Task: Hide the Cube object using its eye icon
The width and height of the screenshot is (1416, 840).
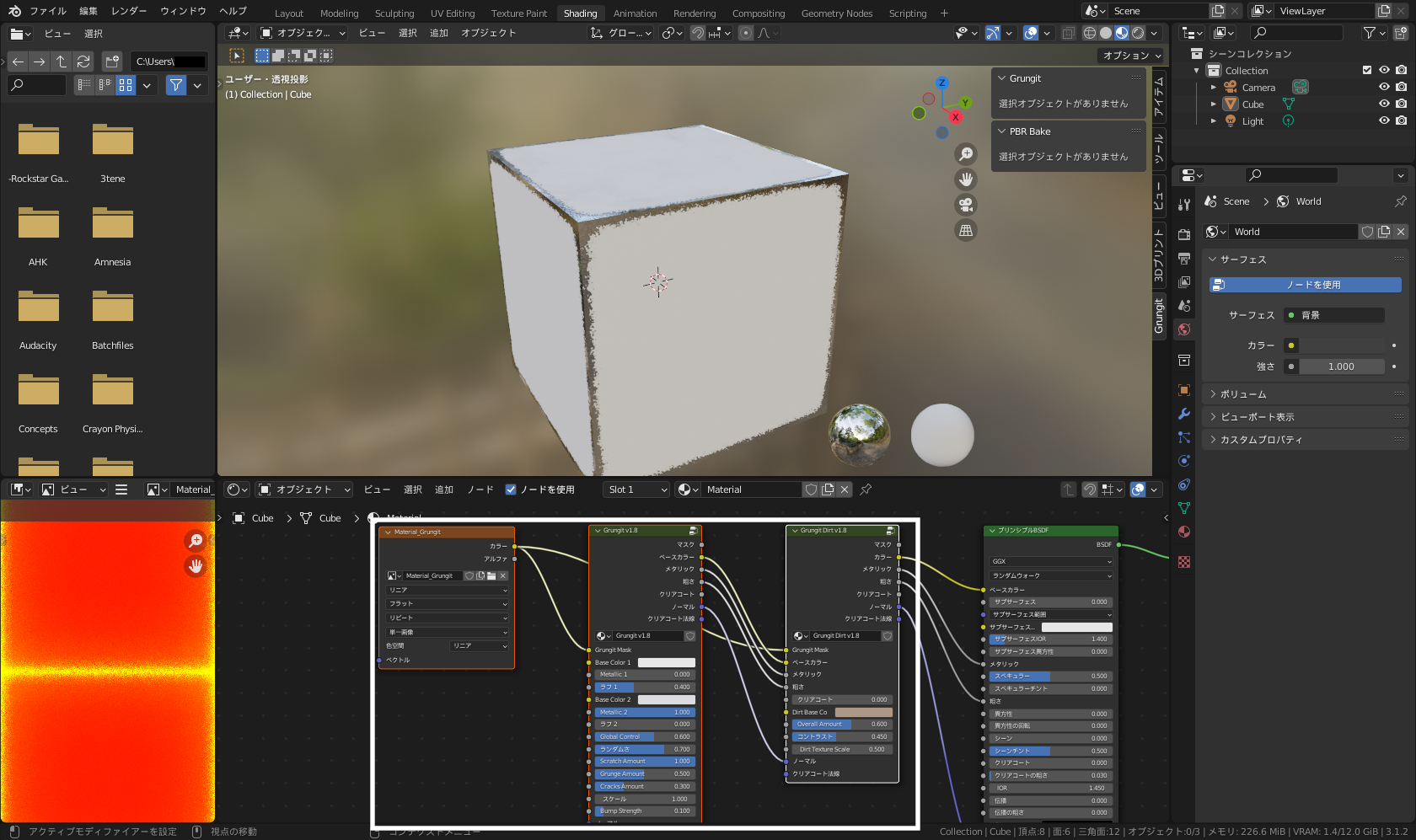Action: [x=1383, y=104]
